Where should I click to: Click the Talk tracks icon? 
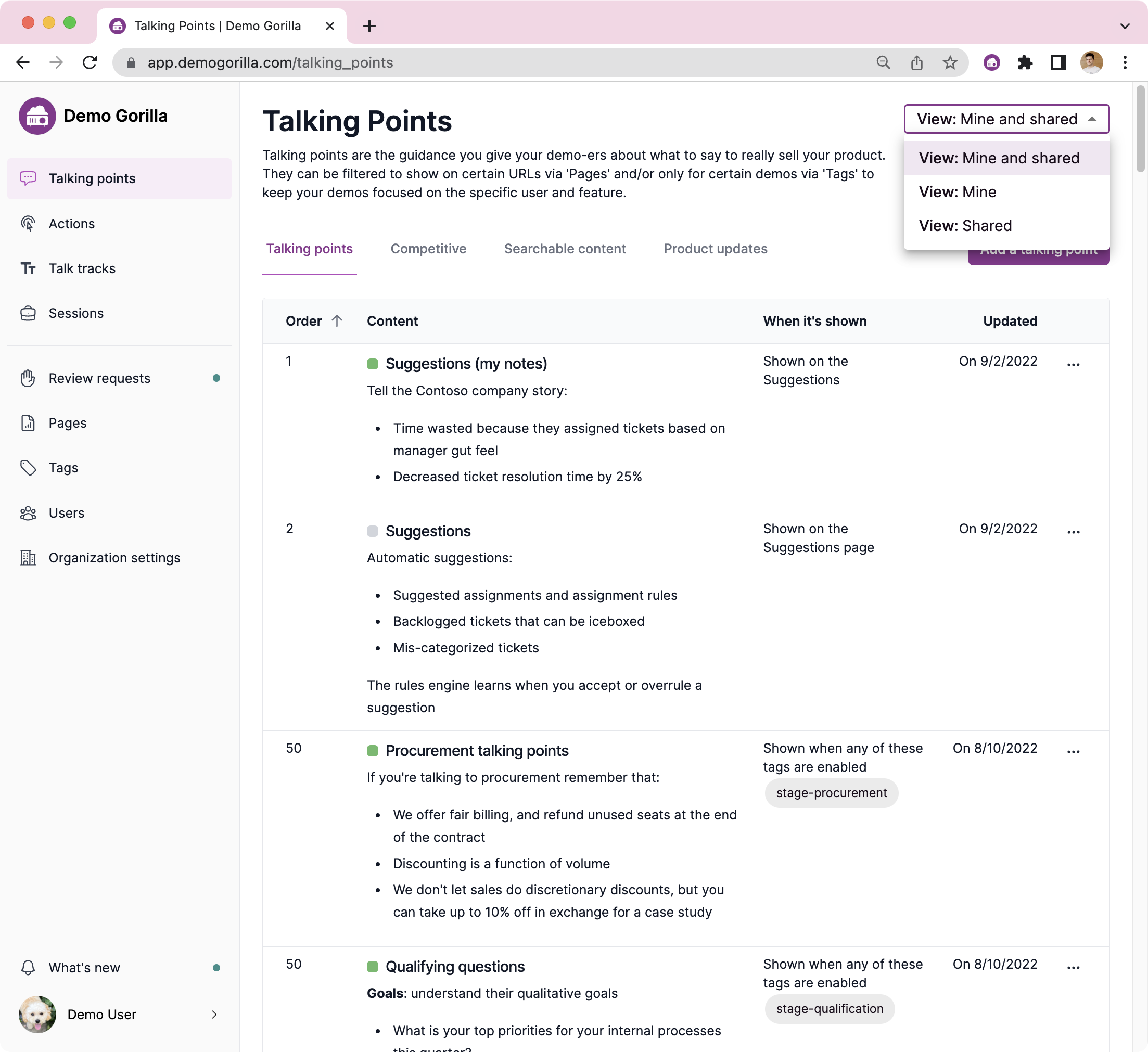(x=29, y=268)
